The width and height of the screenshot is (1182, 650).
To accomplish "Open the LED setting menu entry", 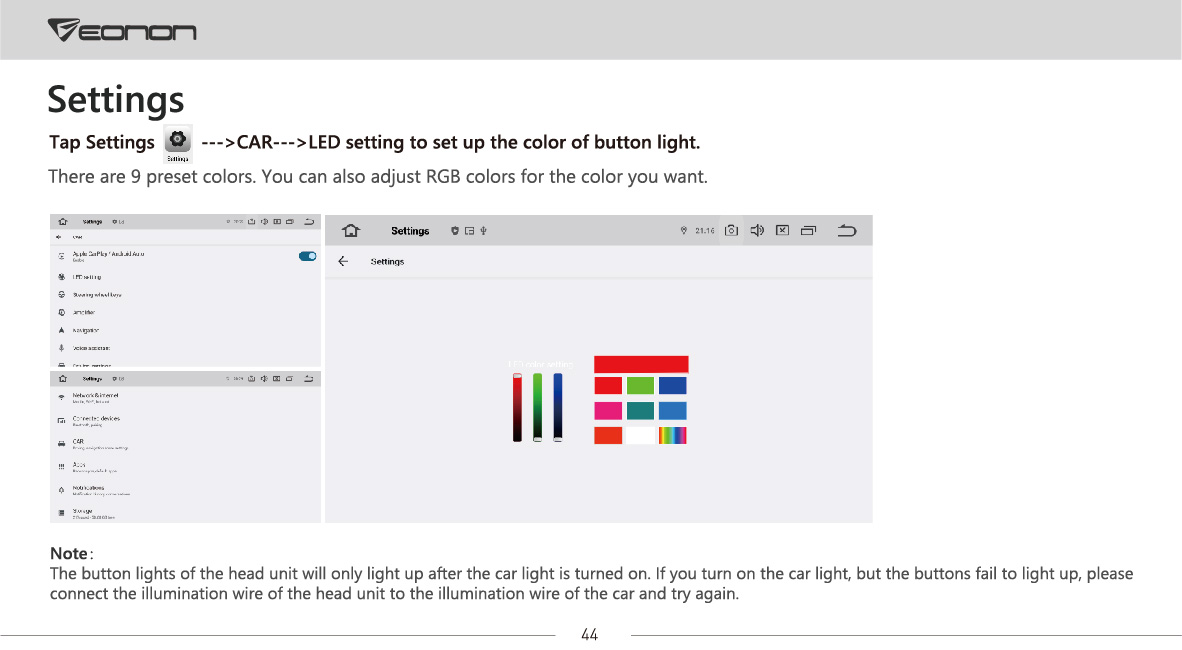I will tap(185, 277).
